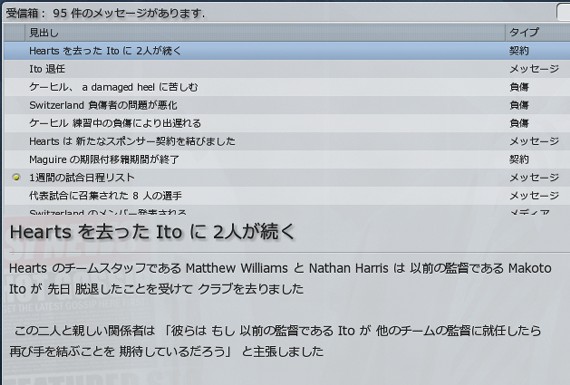Image resolution: width=570 pixels, height=385 pixels.
Task: Sort by the タイプ column header
Action: [537, 33]
